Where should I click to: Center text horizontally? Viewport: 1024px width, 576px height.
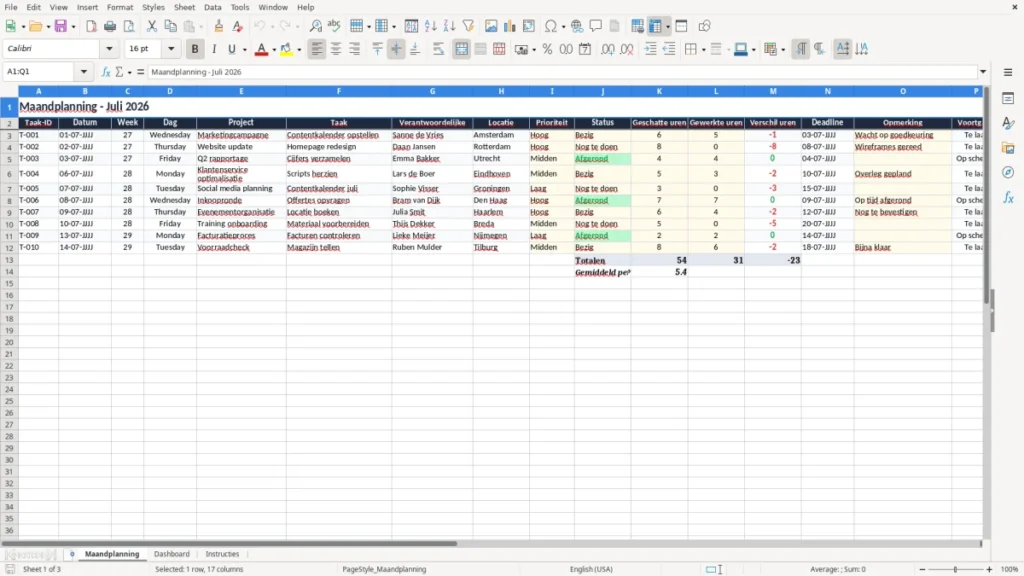pyautogui.click(x=336, y=49)
